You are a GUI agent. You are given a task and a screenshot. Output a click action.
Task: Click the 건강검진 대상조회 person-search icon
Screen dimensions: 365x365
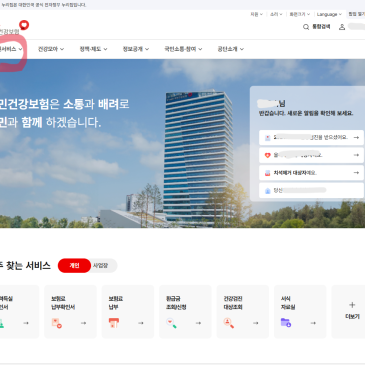pyautogui.click(x=229, y=323)
